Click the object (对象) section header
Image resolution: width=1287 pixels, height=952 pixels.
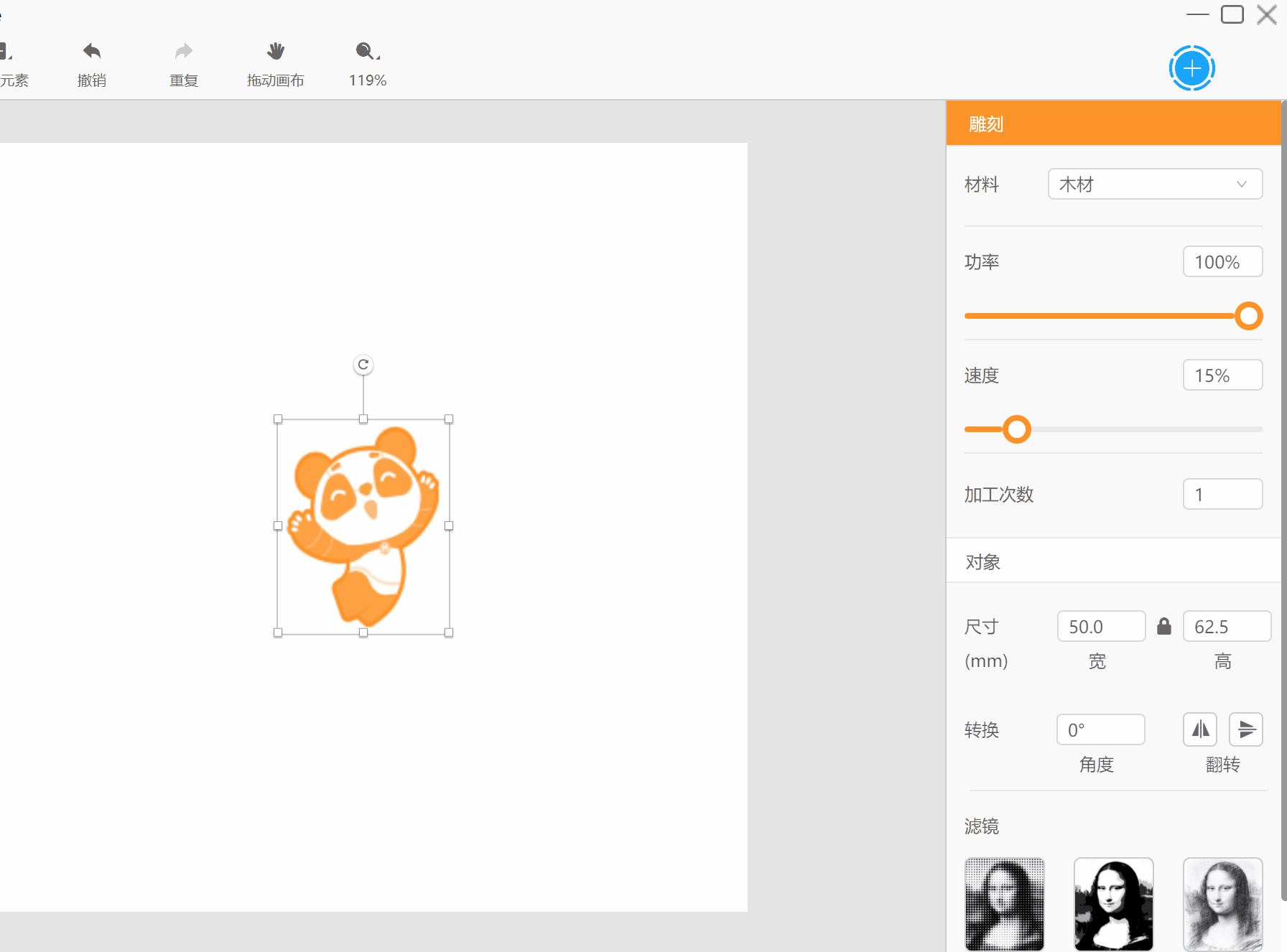[1113, 561]
